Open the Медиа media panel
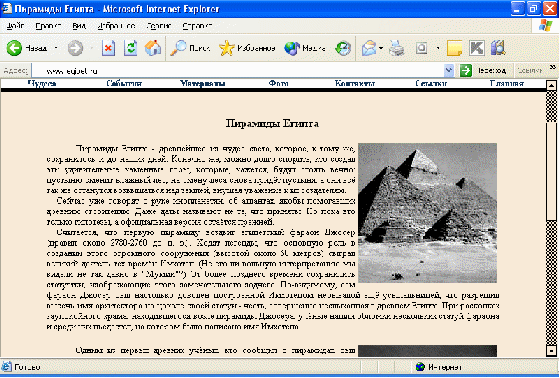The image size is (560, 378). click(305, 48)
